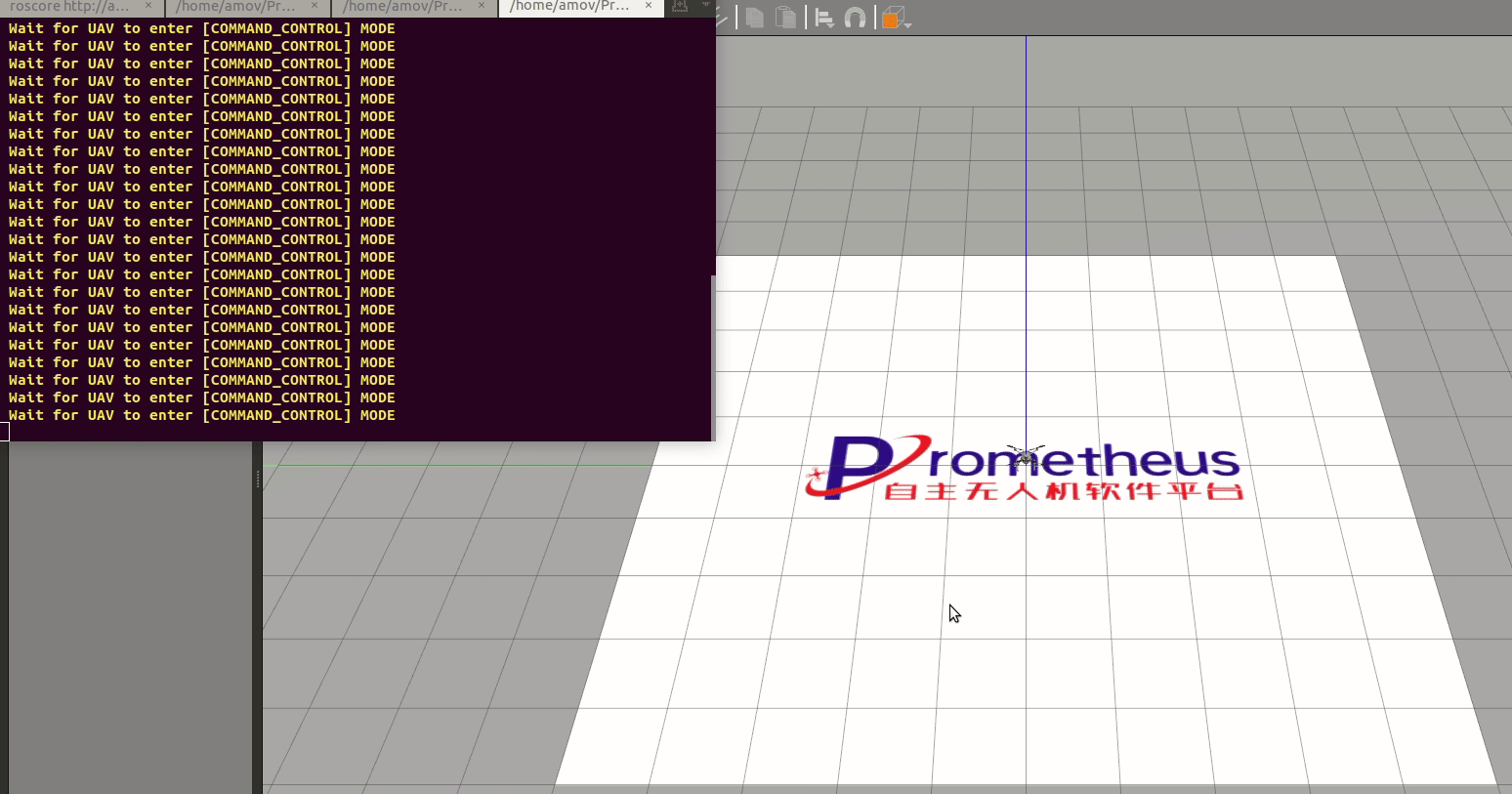The image size is (1512, 794).
Task: Close the roscore terminal tab
Action: point(148,6)
